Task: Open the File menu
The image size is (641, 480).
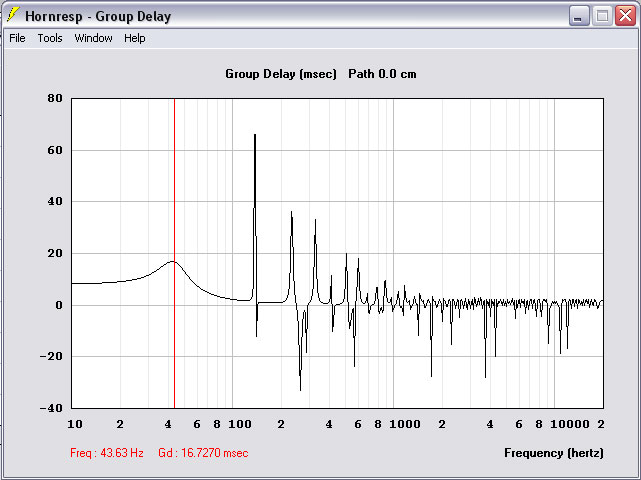Action: 17,38
